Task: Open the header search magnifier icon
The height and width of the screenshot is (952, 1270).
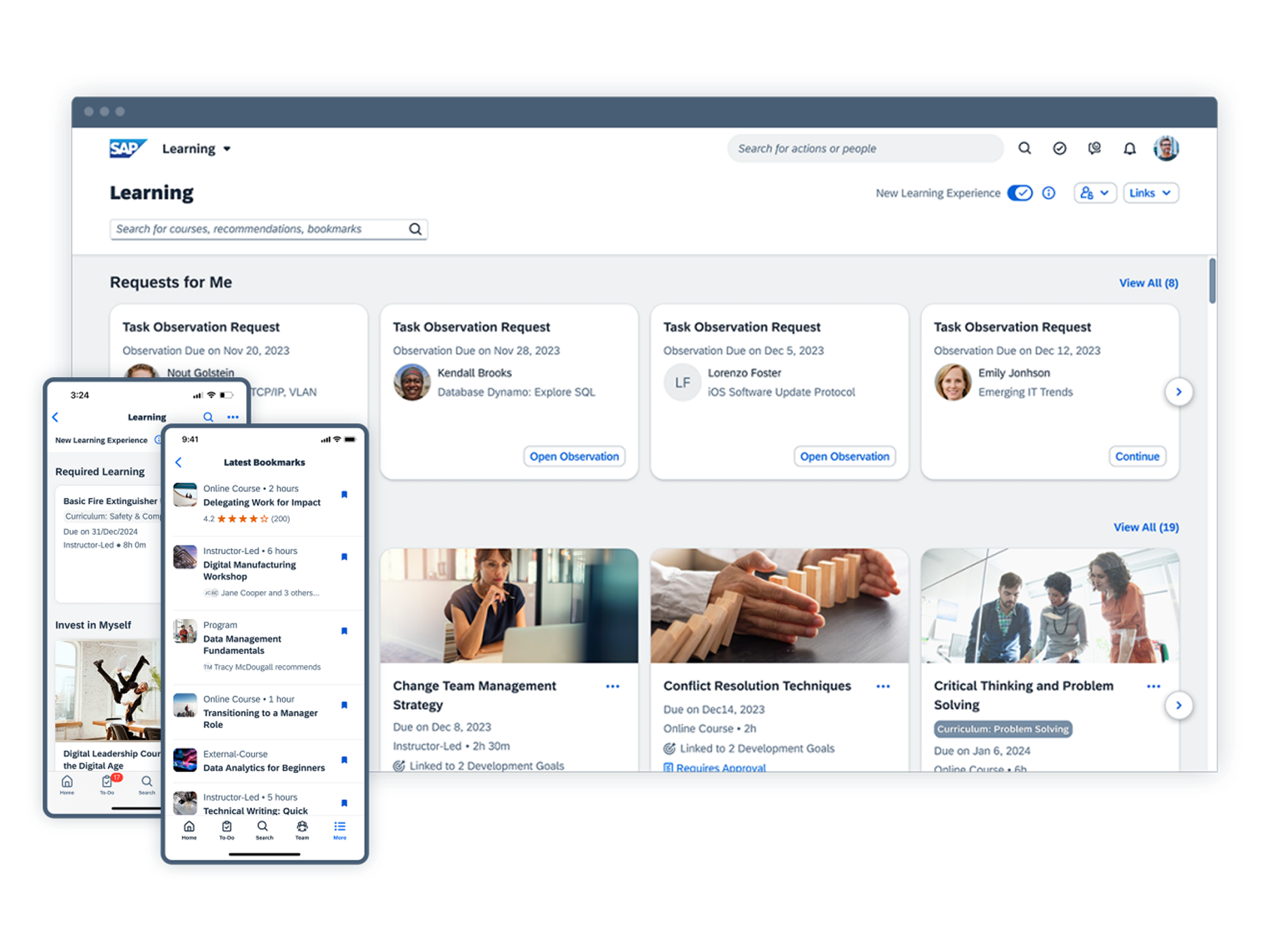Action: (x=1025, y=148)
